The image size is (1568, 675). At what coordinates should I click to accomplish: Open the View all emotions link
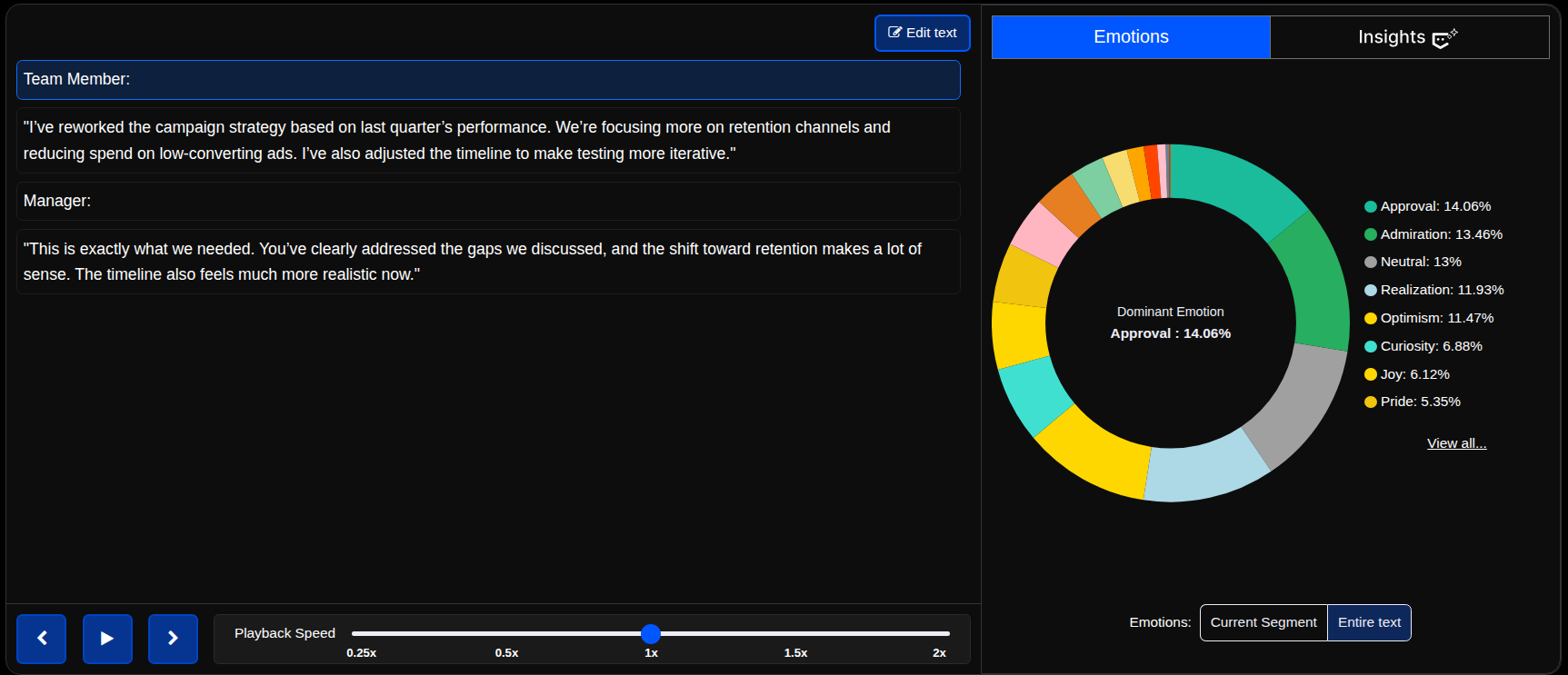click(1456, 443)
